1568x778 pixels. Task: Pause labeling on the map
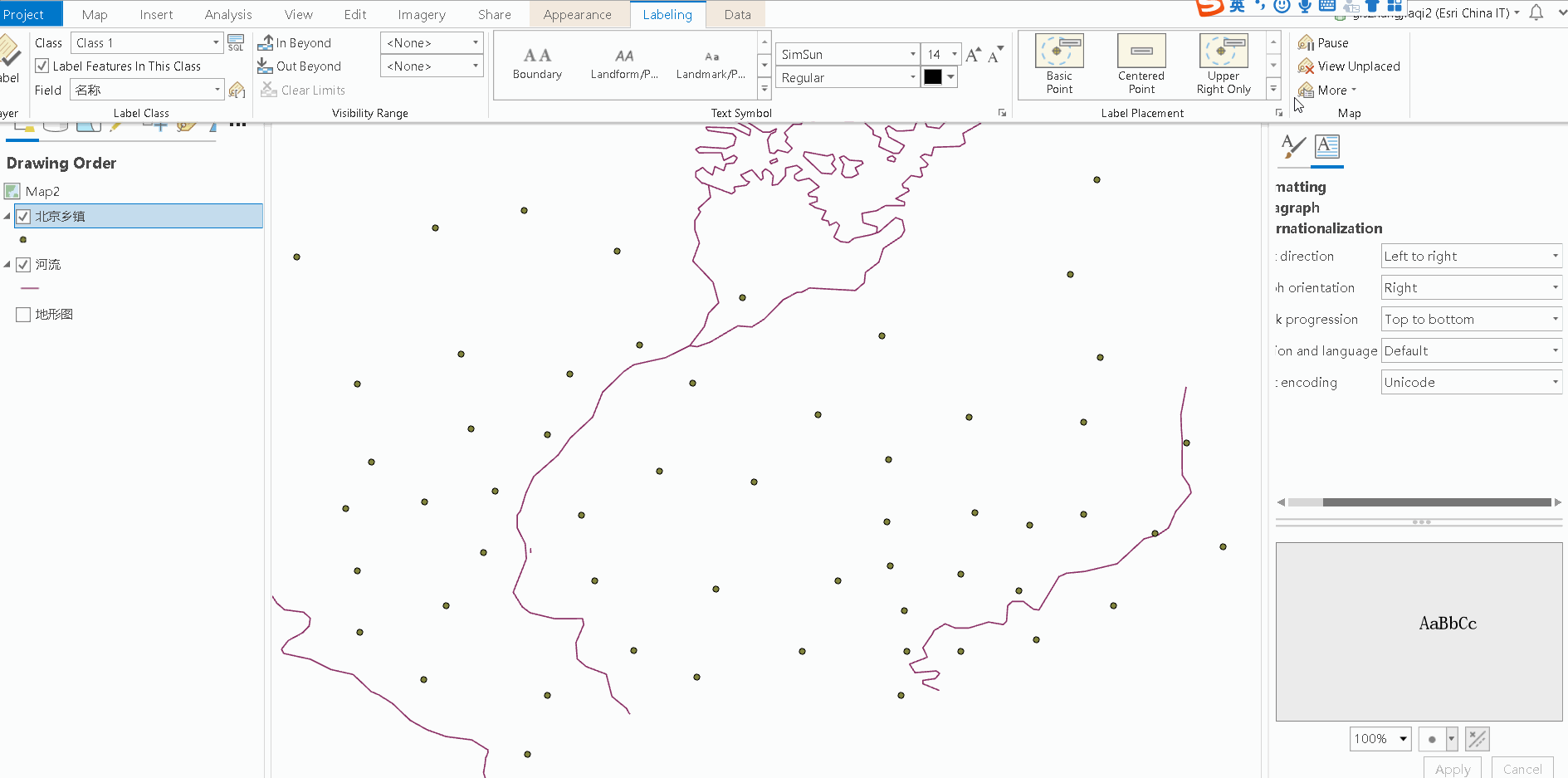1328,42
